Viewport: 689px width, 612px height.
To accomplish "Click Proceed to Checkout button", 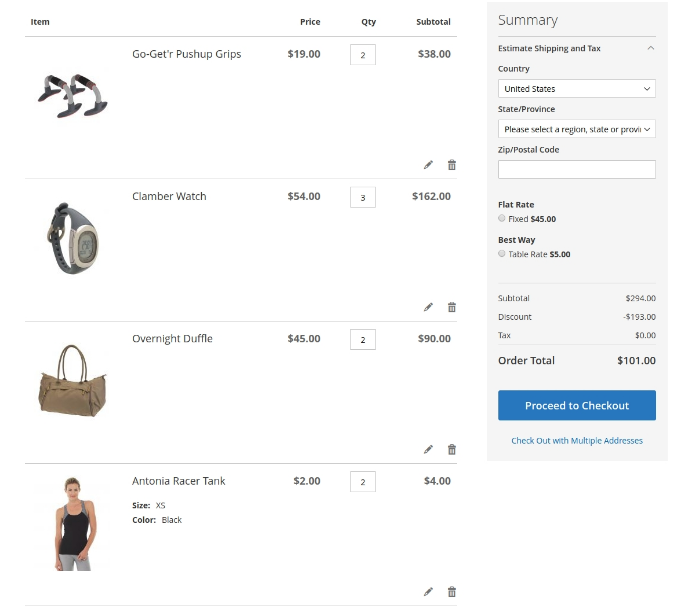I will (576, 405).
